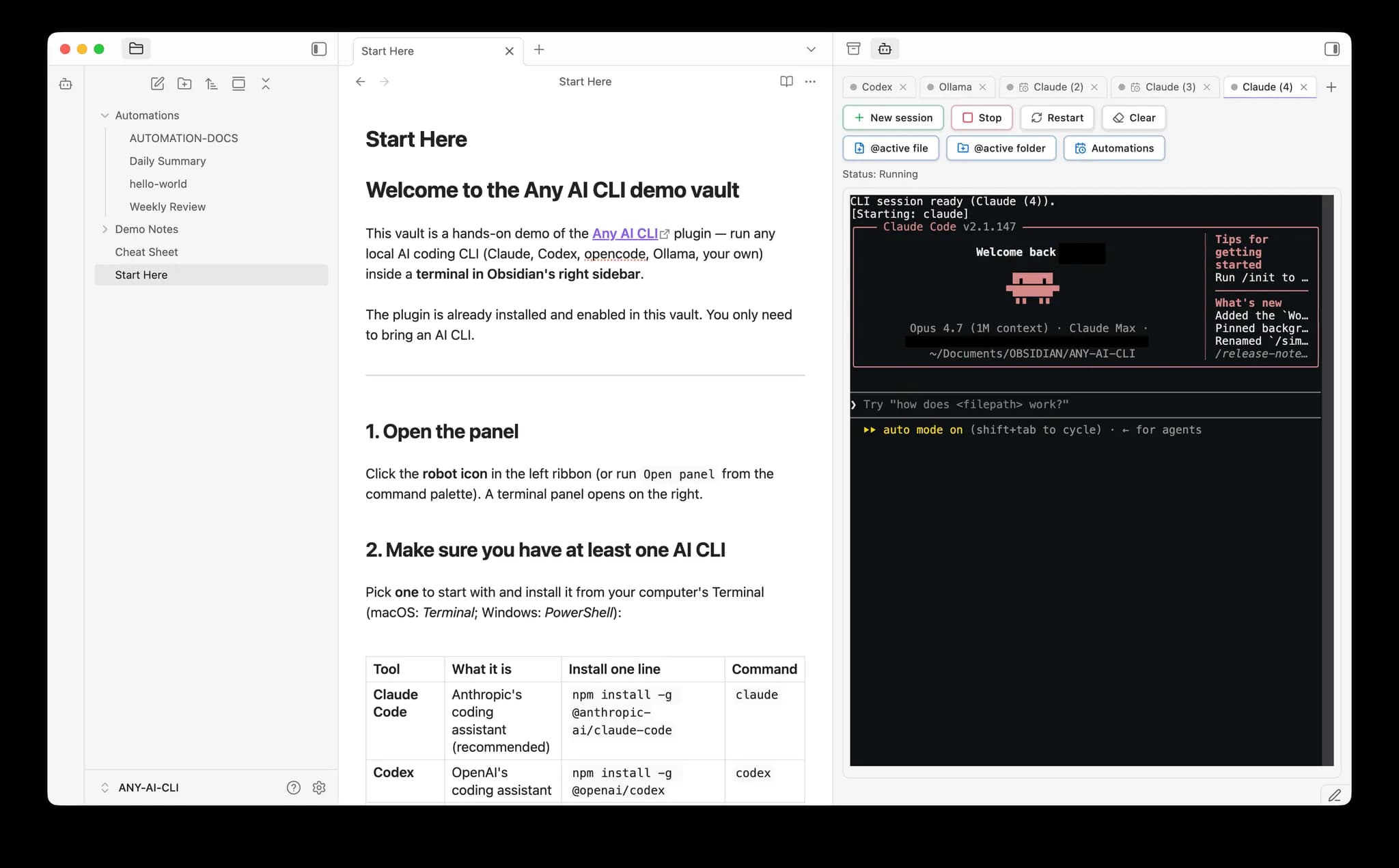Toggle reading view book icon

point(786,81)
